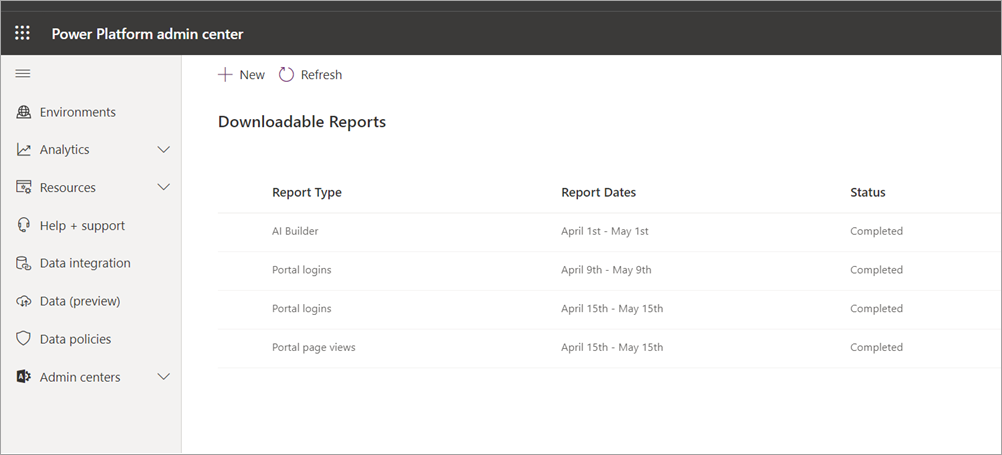Screen dimensions: 1002x455
Task: Click the Downloadable Reports heading
Action: coord(302,121)
